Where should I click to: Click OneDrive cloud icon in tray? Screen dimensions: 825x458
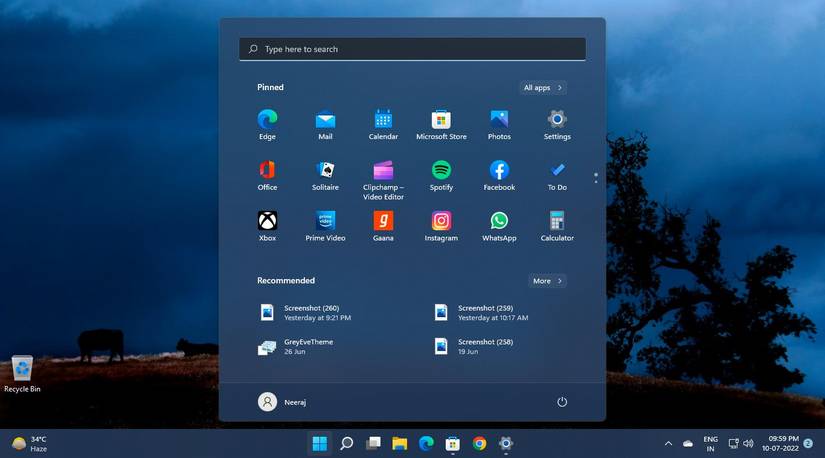coord(688,444)
